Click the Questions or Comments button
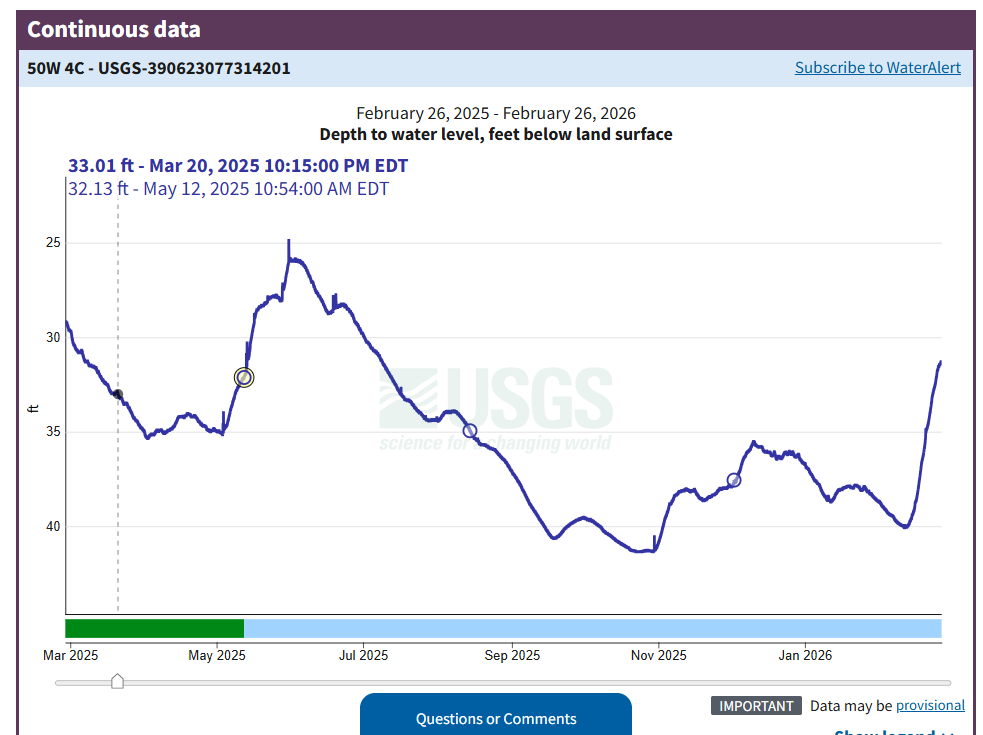 click(x=496, y=718)
